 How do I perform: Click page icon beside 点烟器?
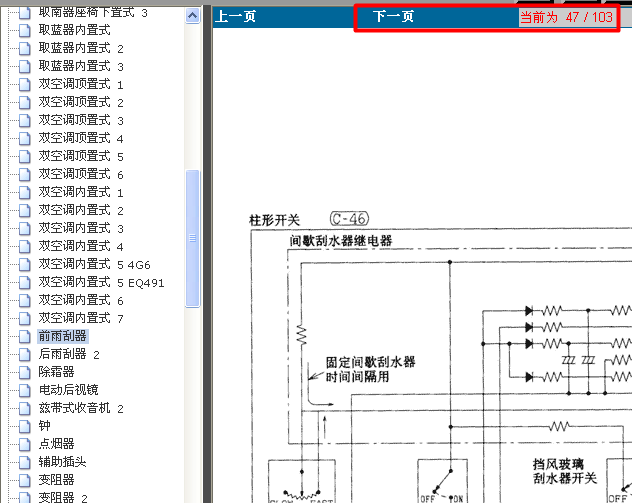coord(25,444)
